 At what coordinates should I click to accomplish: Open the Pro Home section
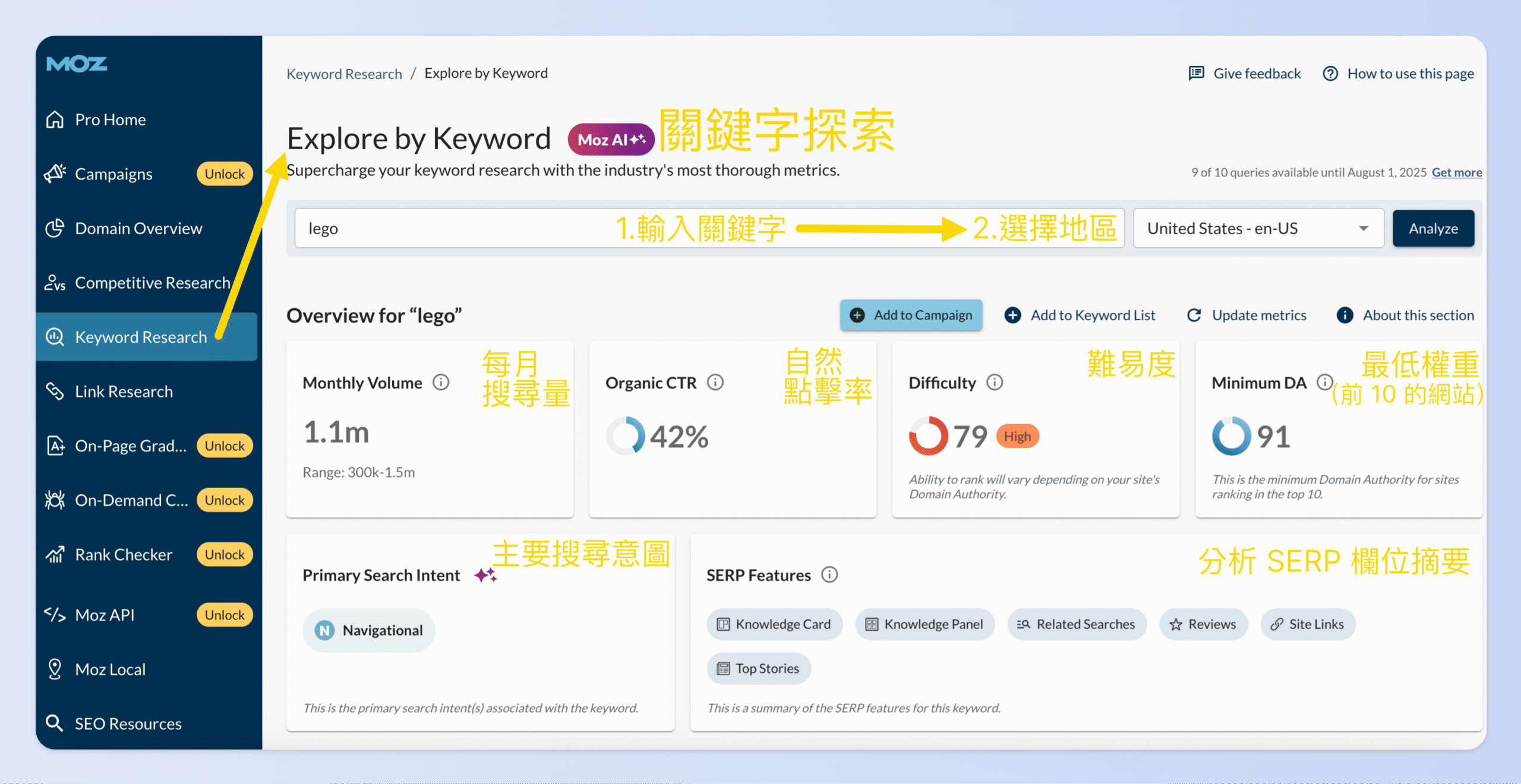click(x=110, y=119)
